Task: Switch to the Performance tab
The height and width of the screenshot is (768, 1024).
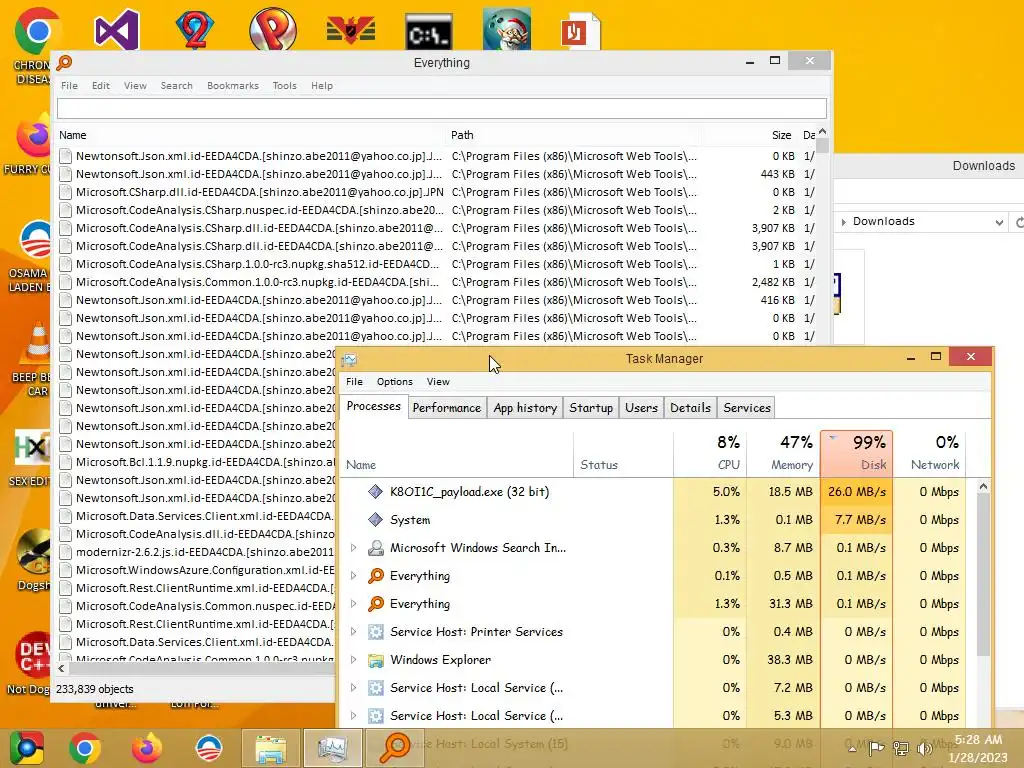Action: [x=447, y=408]
